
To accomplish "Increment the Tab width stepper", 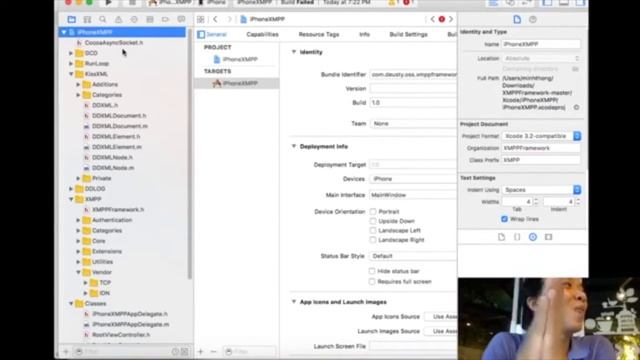I will coord(536,200).
